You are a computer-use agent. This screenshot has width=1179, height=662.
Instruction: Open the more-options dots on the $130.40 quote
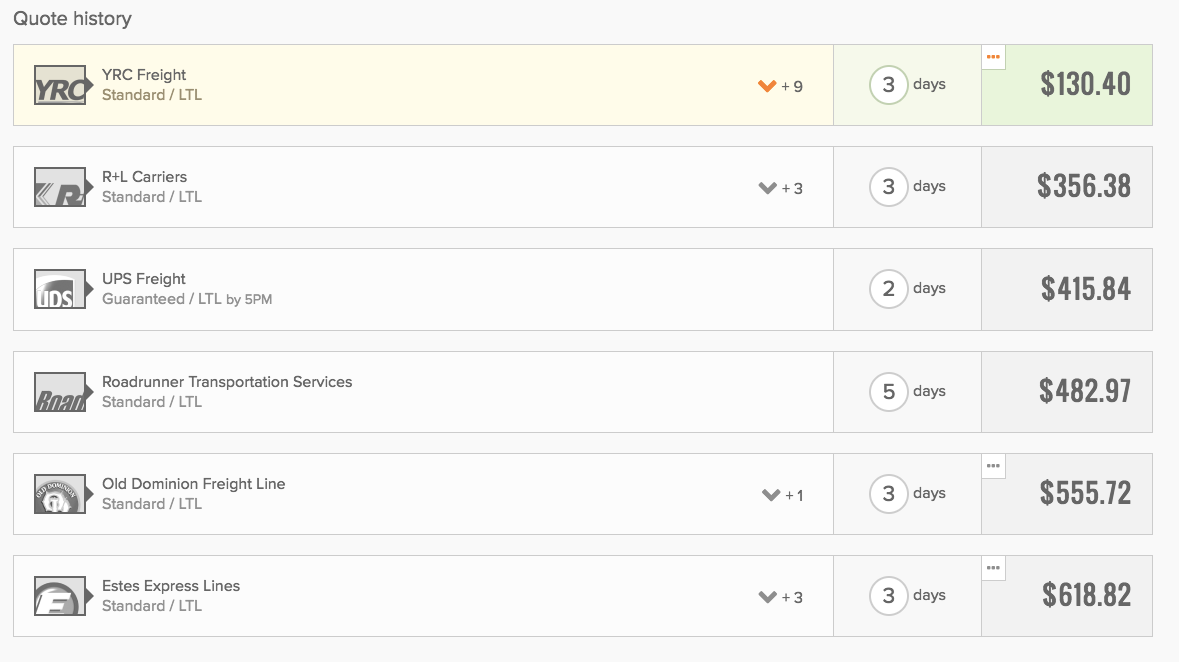[x=993, y=57]
